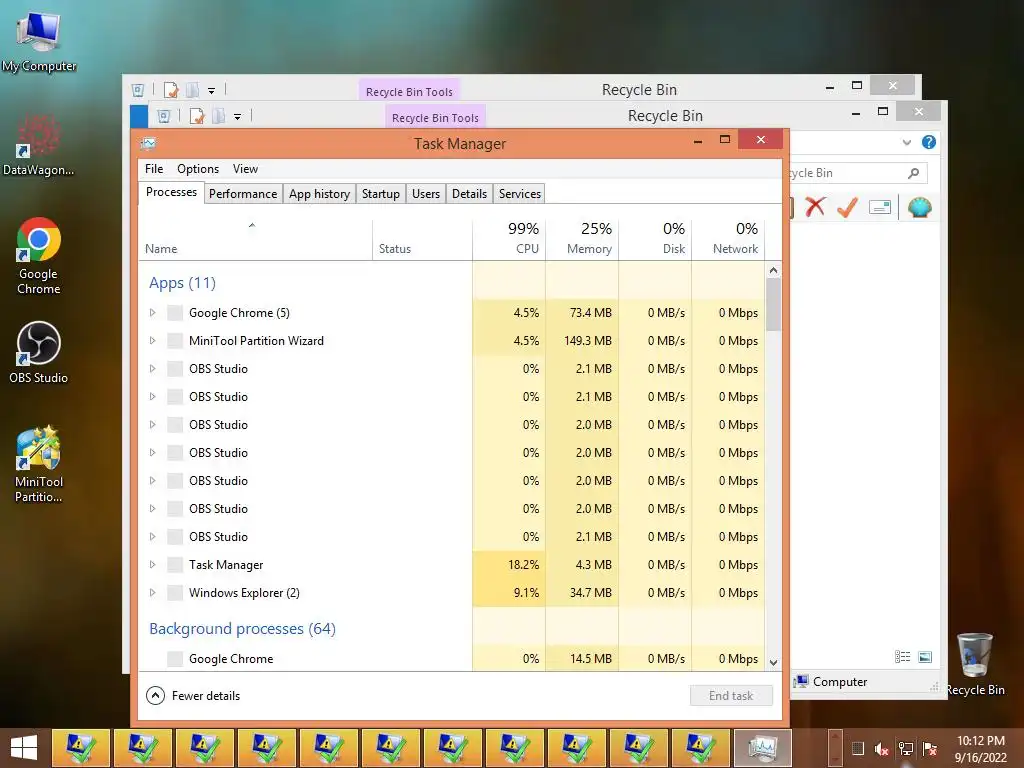
Task: Open Recycle Bin Tools tab in nearer window
Action: pyautogui.click(x=436, y=118)
